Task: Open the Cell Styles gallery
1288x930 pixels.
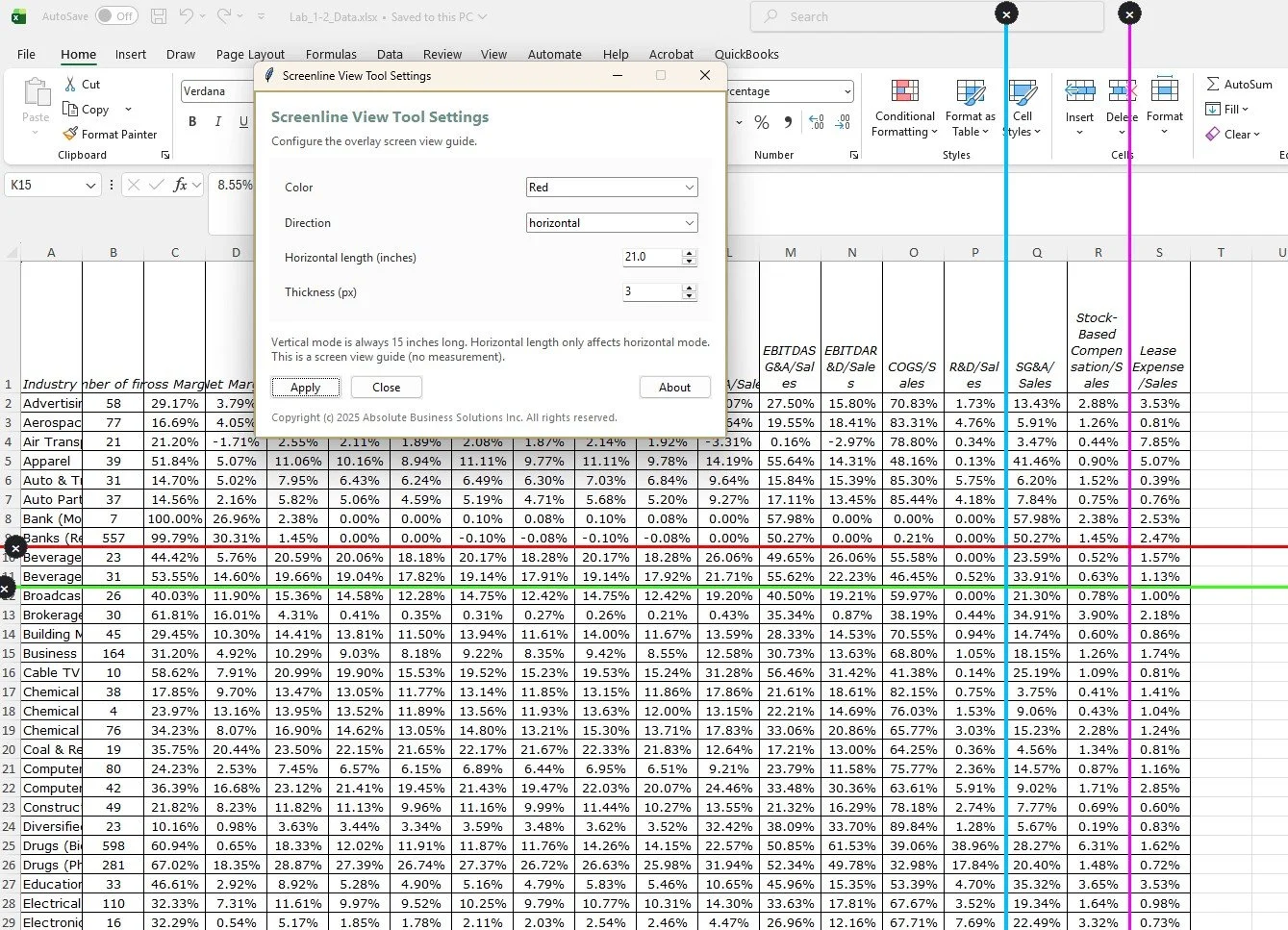Action: [1023, 108]
